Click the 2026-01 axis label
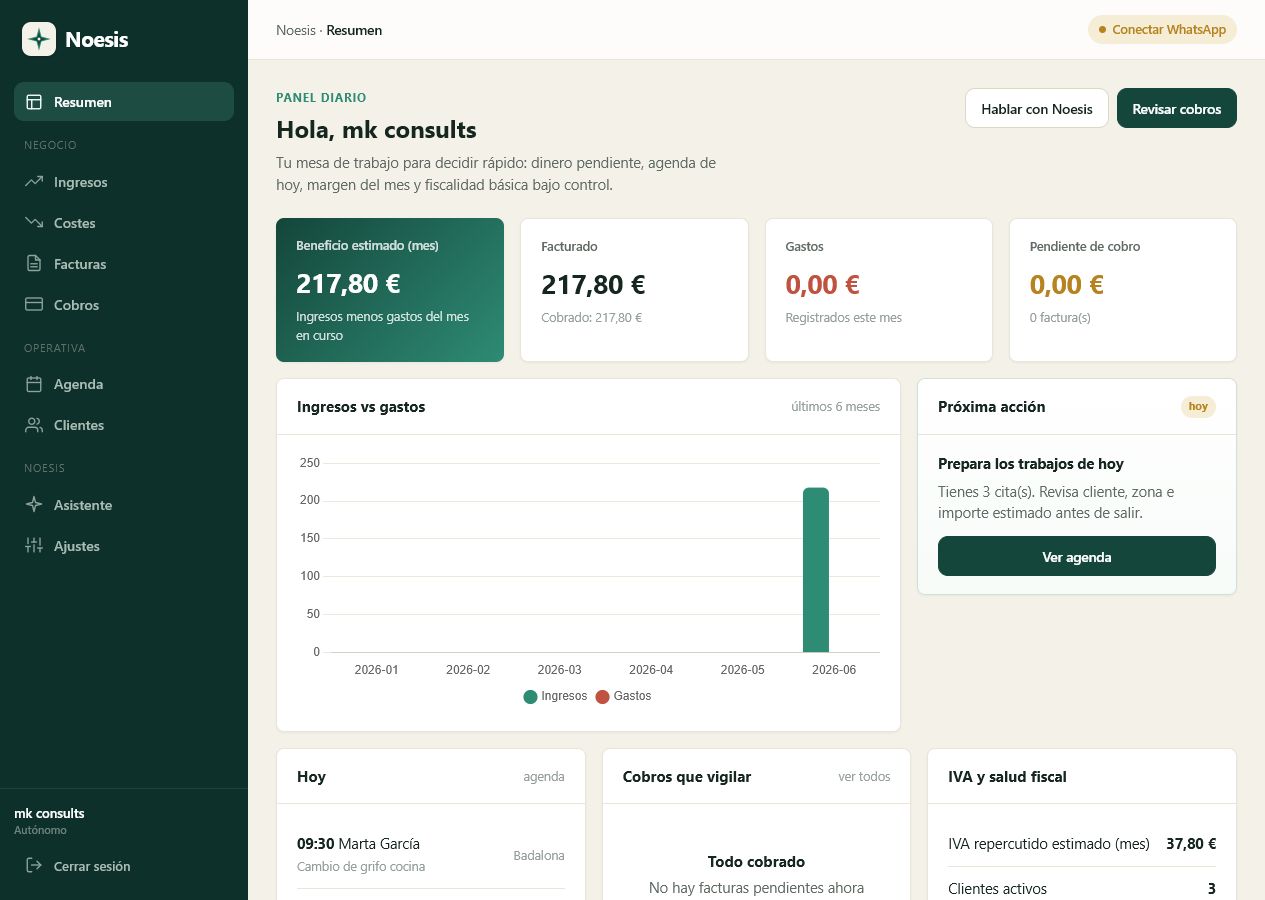Screen dimensions: 1265x900 (376, 670)
